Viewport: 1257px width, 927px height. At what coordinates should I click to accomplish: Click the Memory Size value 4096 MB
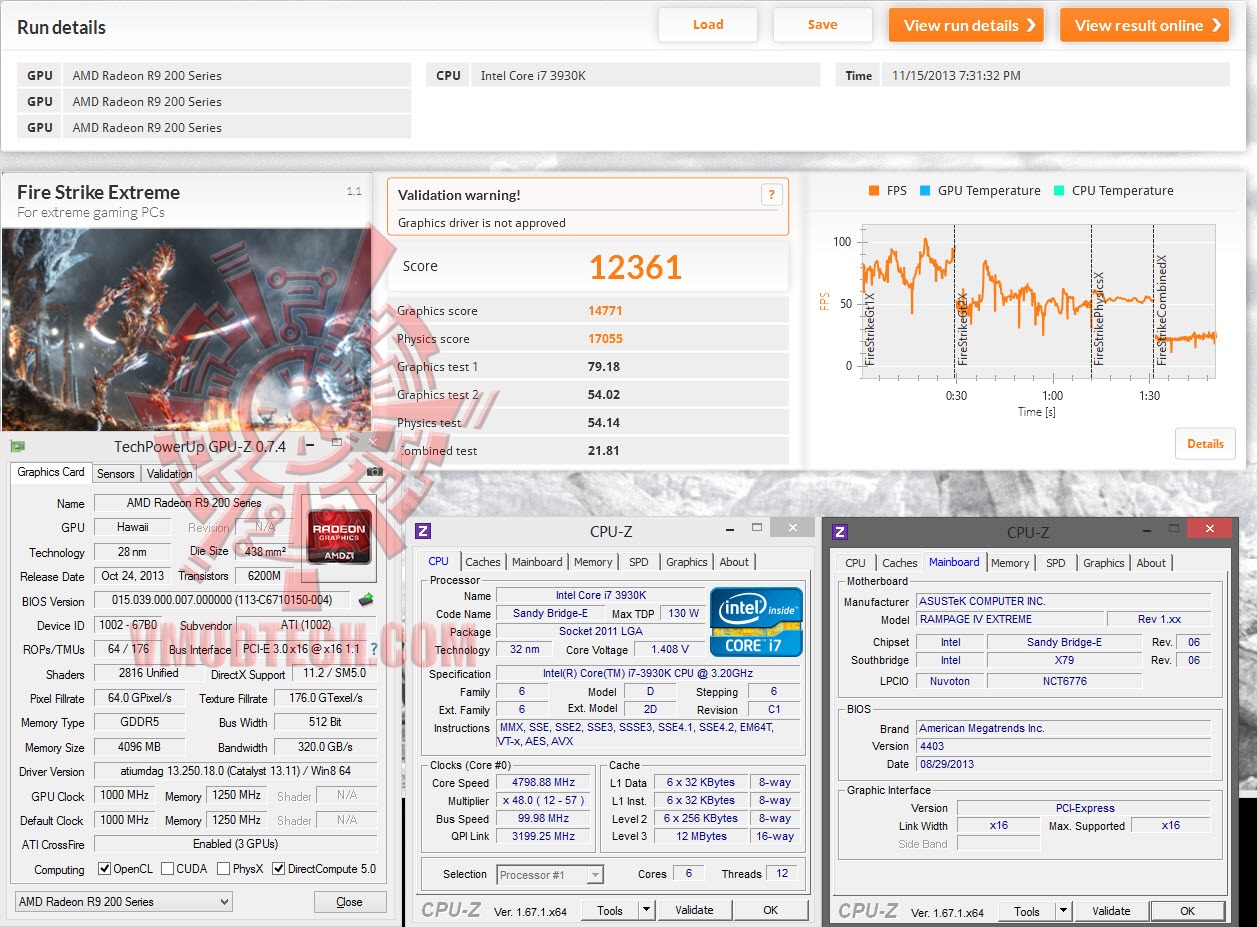pyautogui.click(x=139, y=747)
